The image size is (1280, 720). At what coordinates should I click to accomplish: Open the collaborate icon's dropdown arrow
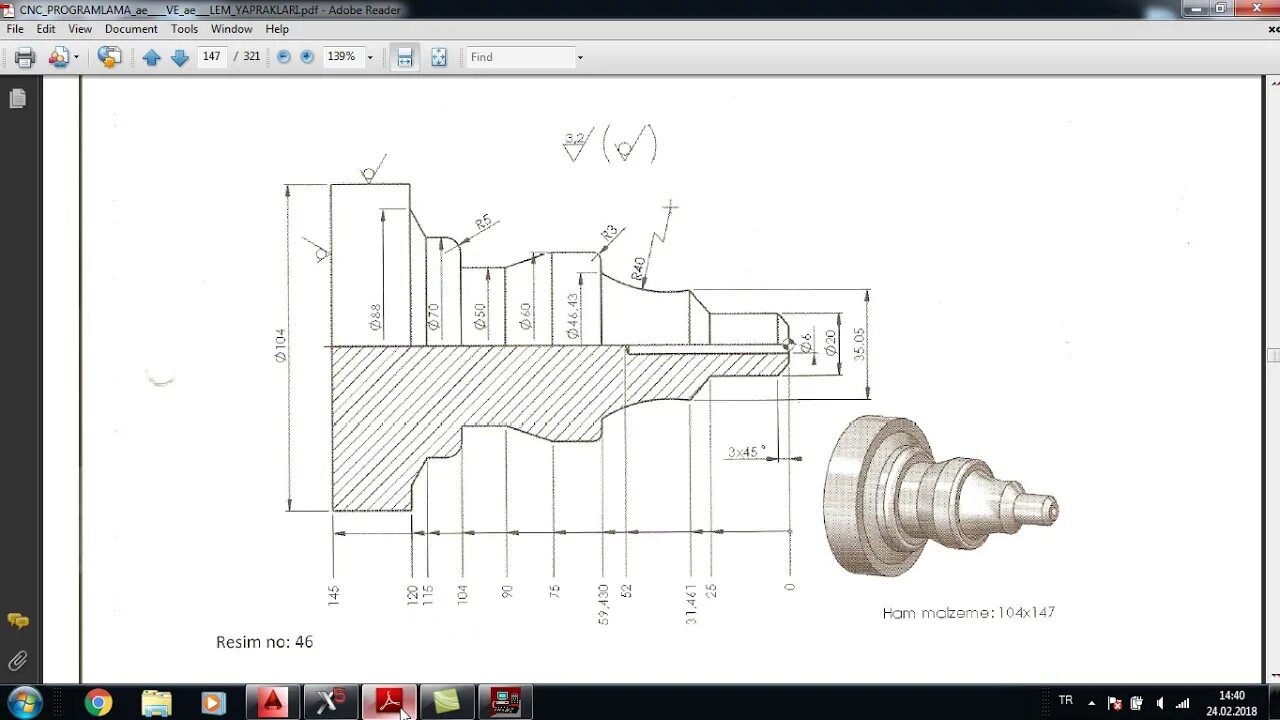click(76, 57)
